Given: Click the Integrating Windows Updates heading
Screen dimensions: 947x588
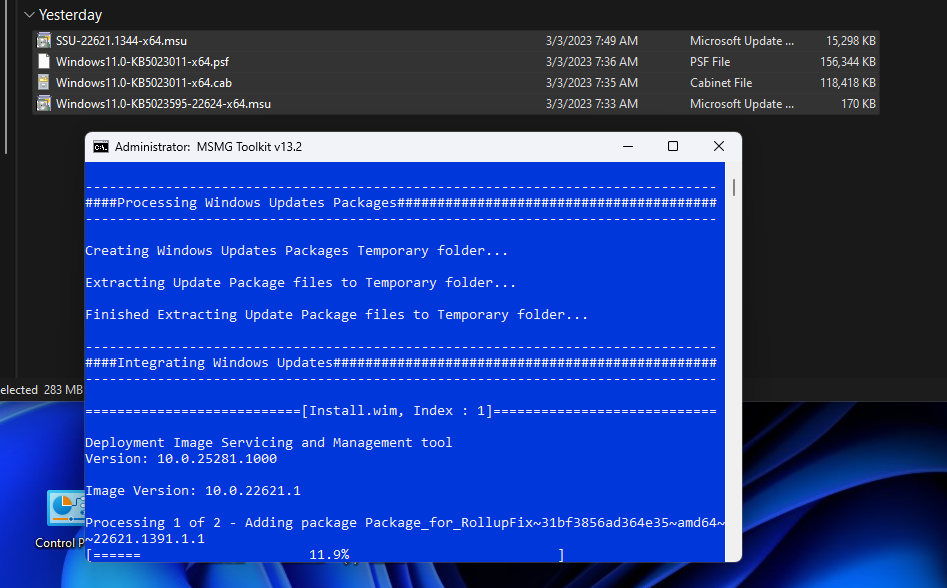Looking at the screenshot, I should [x=401, y=363].
